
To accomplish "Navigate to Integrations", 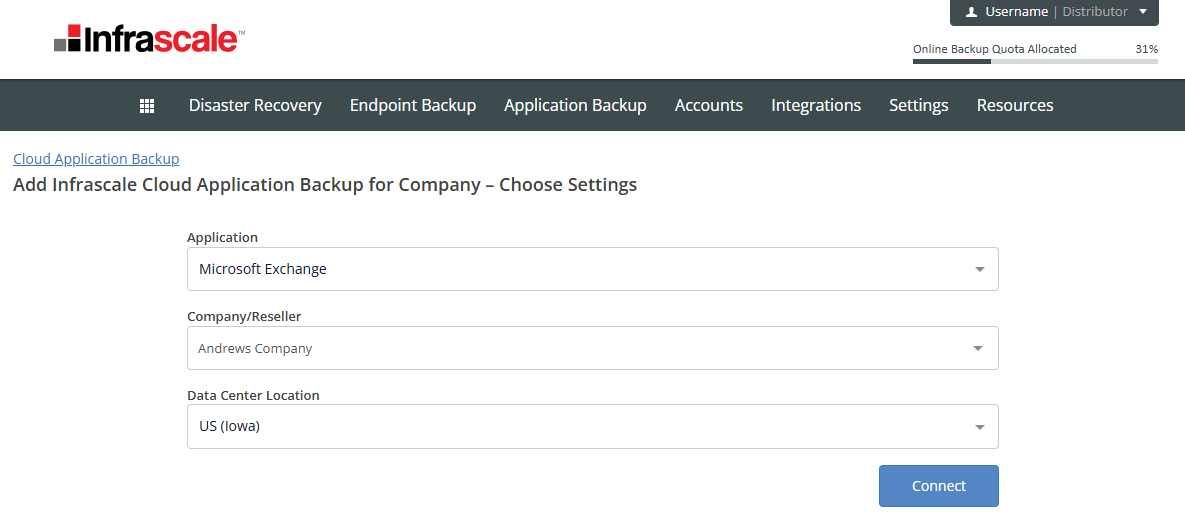I will coord(815,105).
